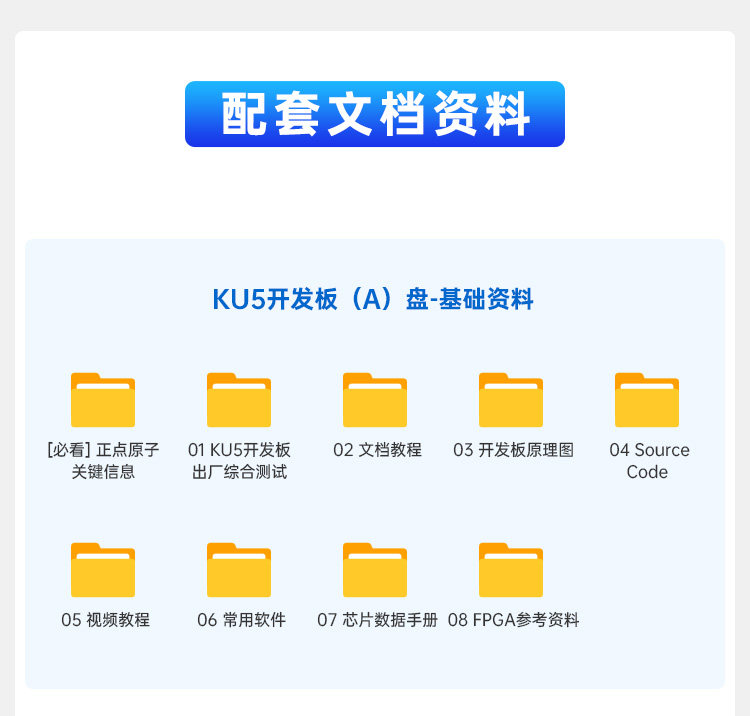Select the label text "01 KU5开发板 出厂综合测试"
The image size is (750, 716).
[x=239, y=461]
